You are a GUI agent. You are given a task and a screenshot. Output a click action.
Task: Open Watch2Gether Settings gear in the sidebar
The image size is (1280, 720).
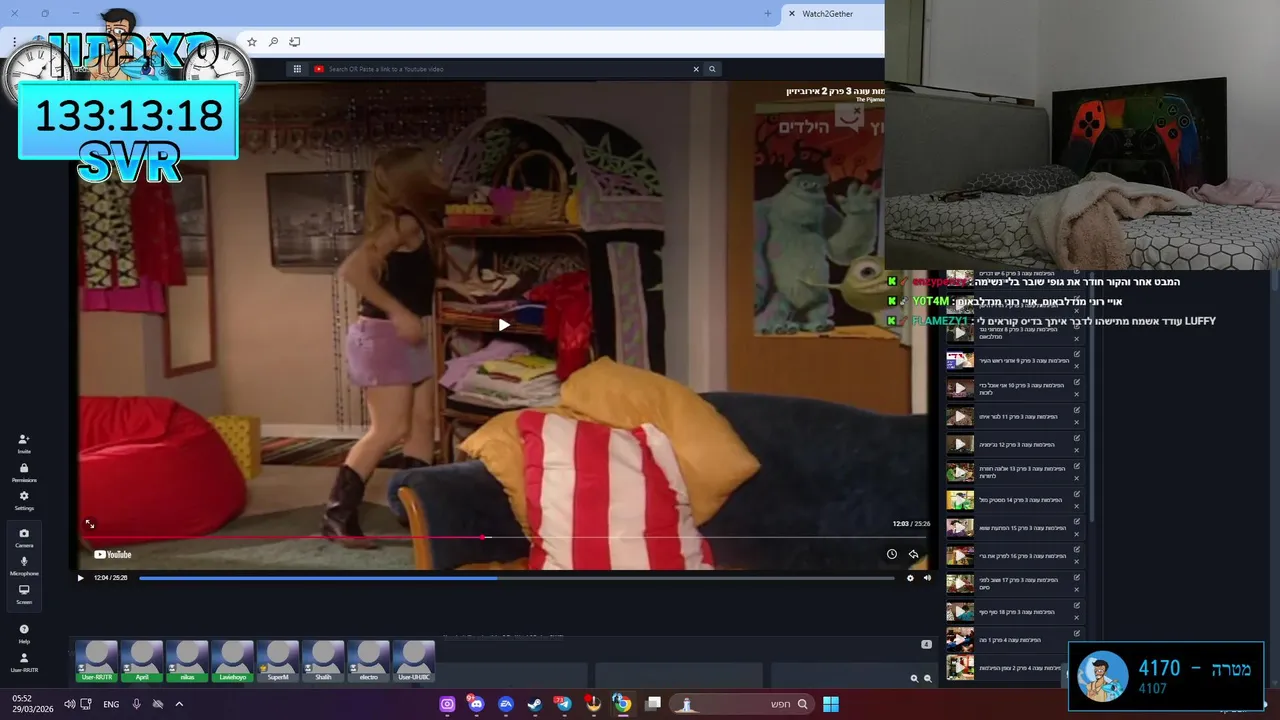pyautogui.click(x=24, y=500)
